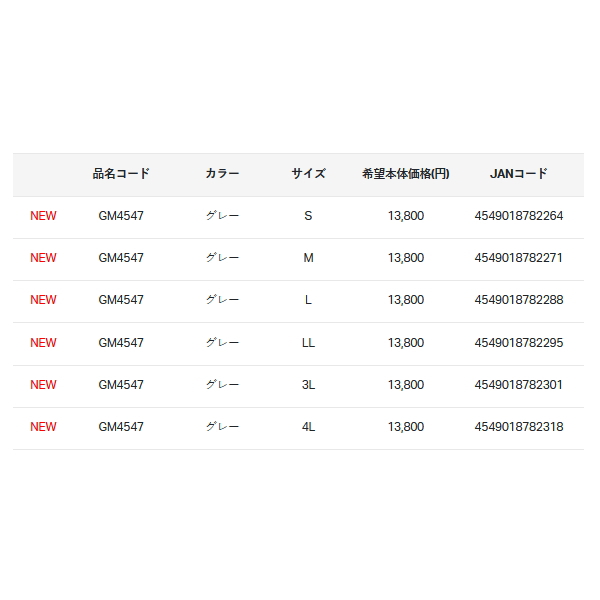Click the size 3L cell
This screenshot has width=600, height=600.
coord(308,385)
